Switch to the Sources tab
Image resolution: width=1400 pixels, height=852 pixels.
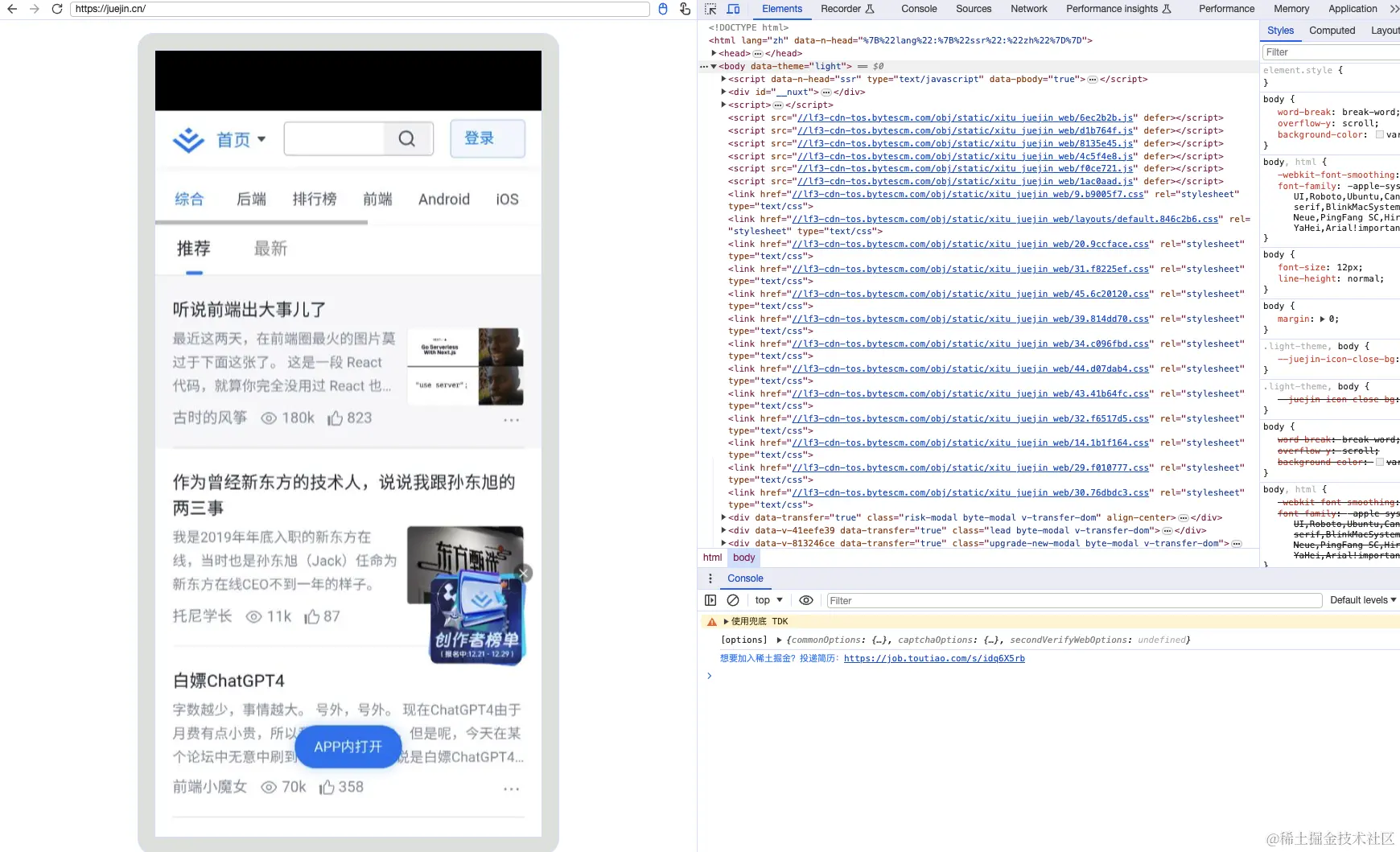[x=974, y=9]
